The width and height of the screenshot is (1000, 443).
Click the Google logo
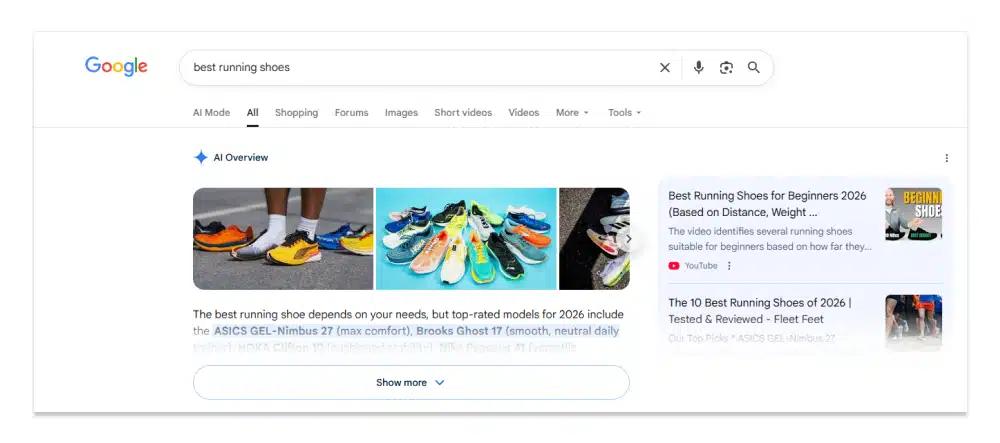pos(116,66)
